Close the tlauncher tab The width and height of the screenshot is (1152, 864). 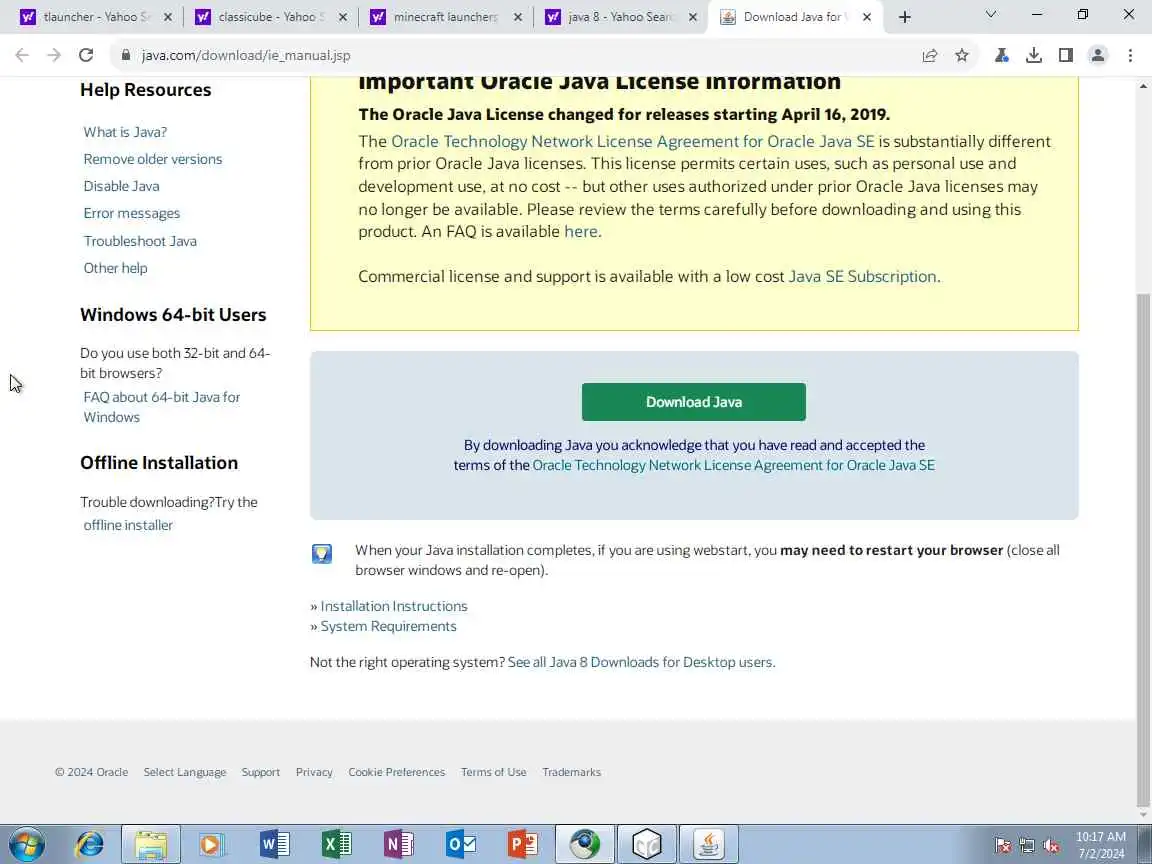pyautogui.click(x=168, y=17)
